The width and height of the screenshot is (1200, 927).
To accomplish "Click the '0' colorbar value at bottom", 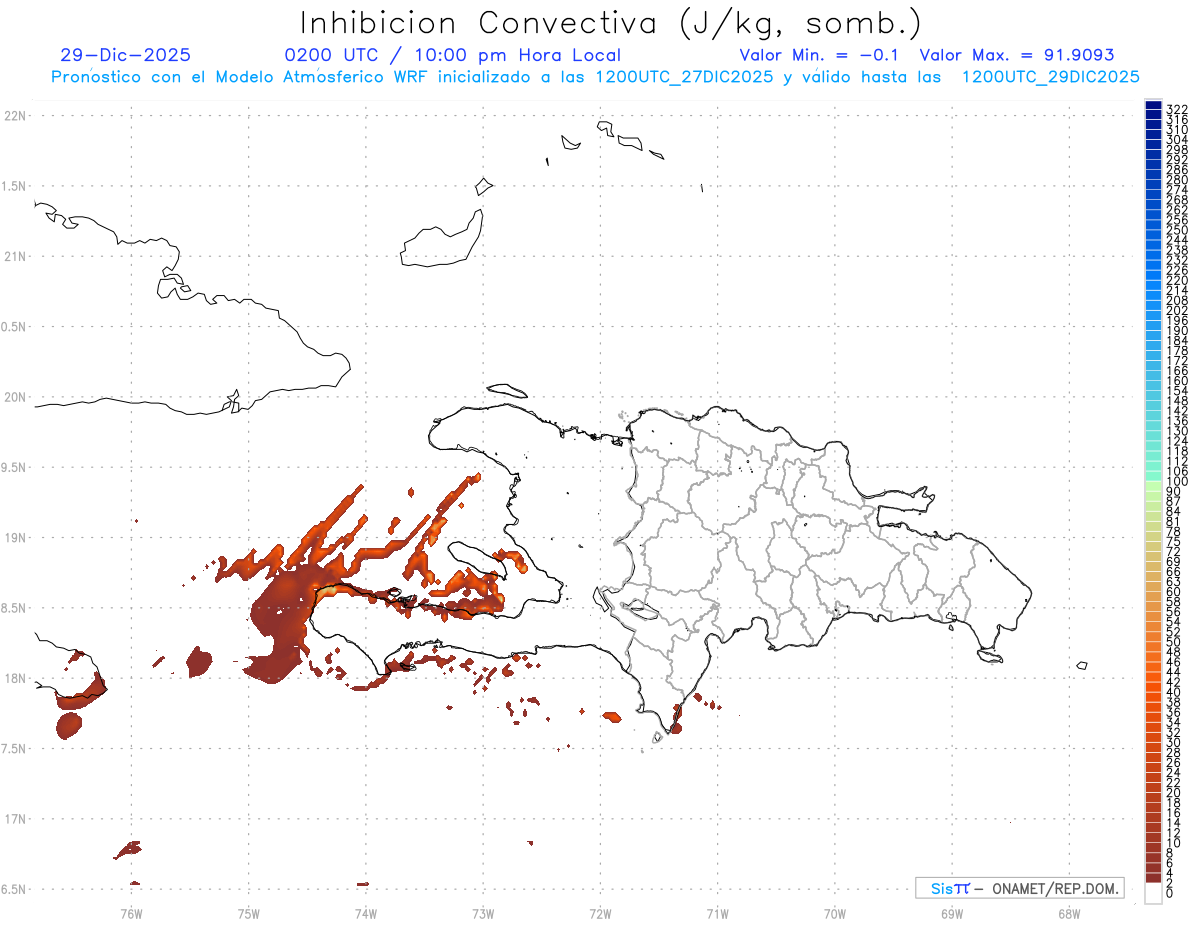I will pos(1169,892).
